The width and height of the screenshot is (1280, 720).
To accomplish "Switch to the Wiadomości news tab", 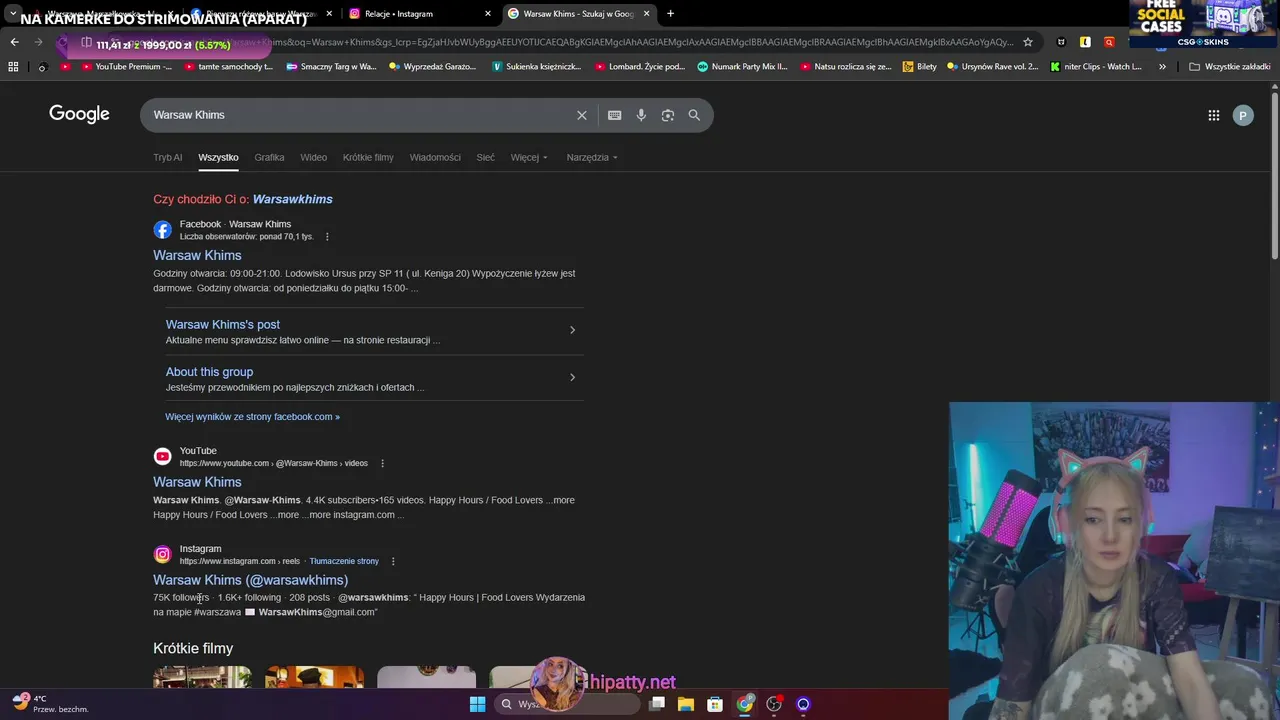I will coord(435,157).
